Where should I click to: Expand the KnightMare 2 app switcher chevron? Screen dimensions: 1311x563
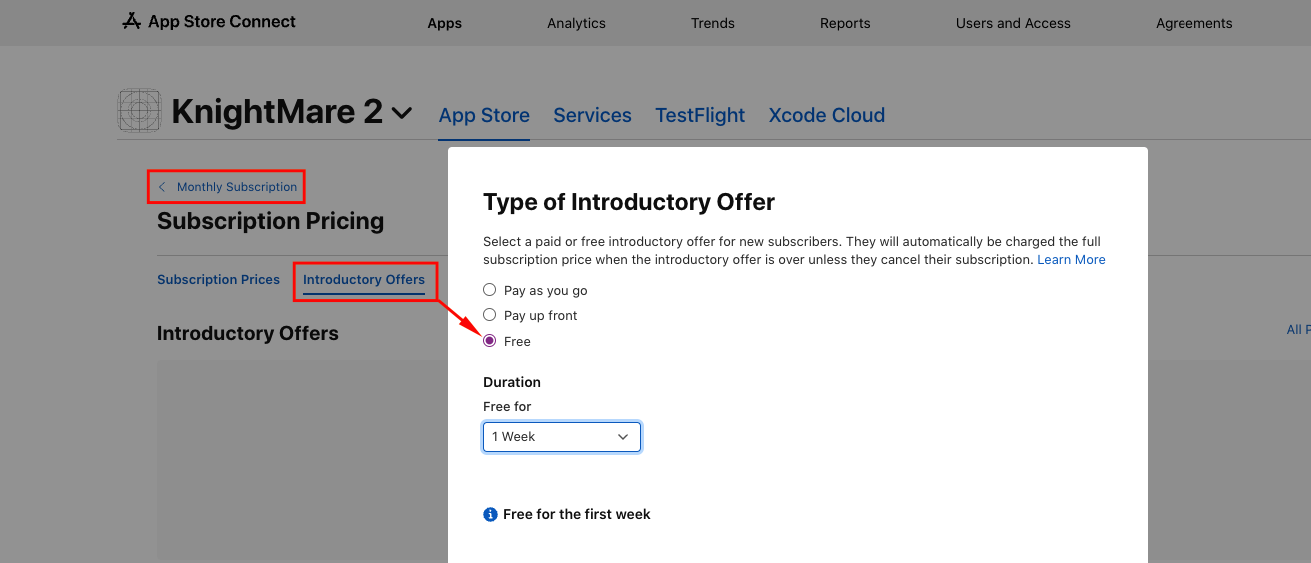pyautogui.click(x=402, y=113)
